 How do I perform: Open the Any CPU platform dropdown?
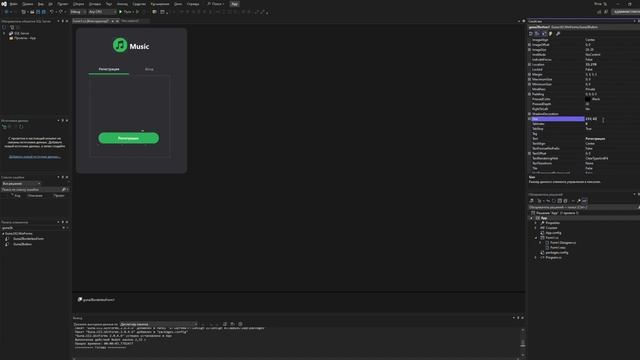102,12
